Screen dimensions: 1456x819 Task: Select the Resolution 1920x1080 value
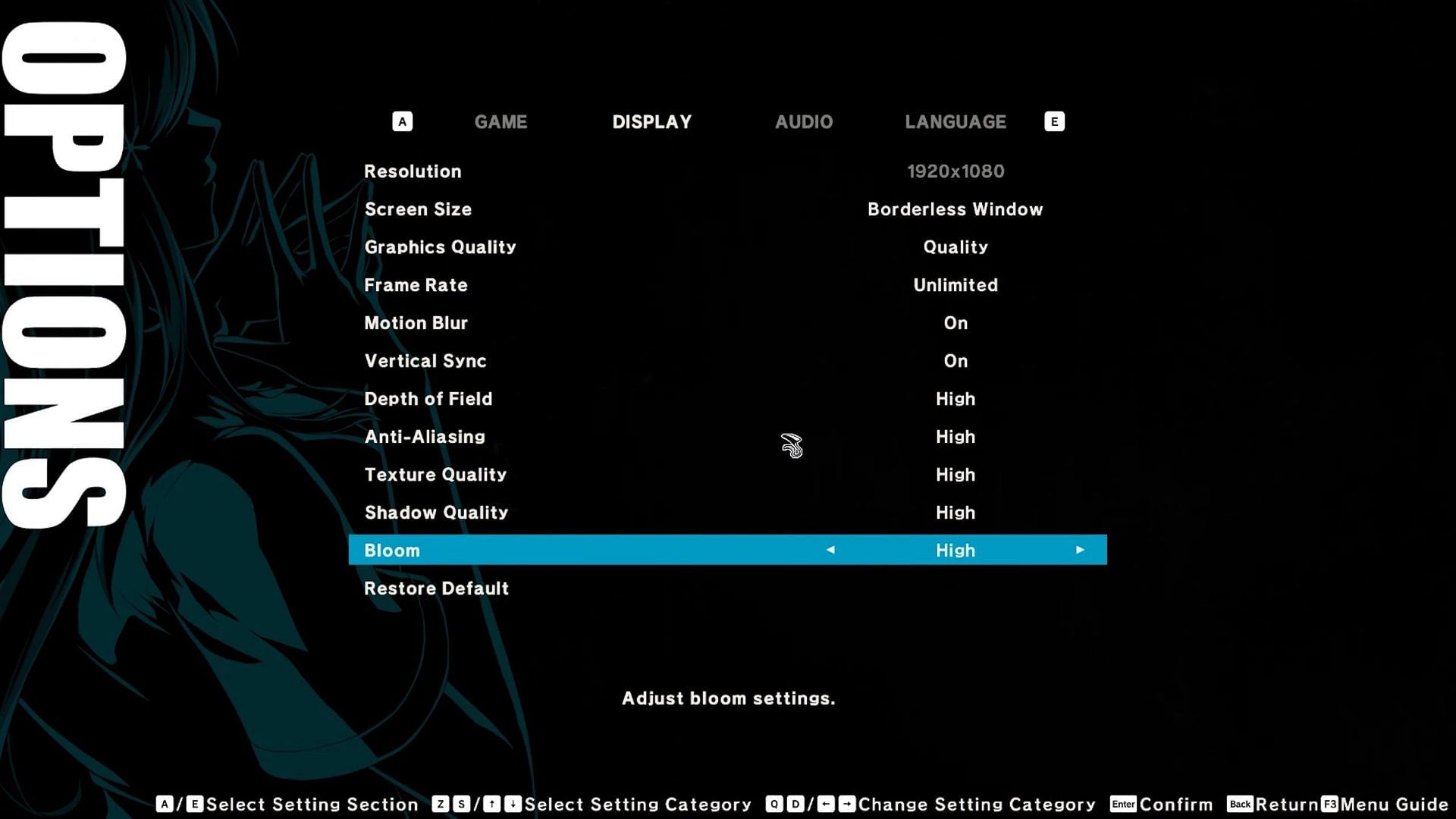955,171
